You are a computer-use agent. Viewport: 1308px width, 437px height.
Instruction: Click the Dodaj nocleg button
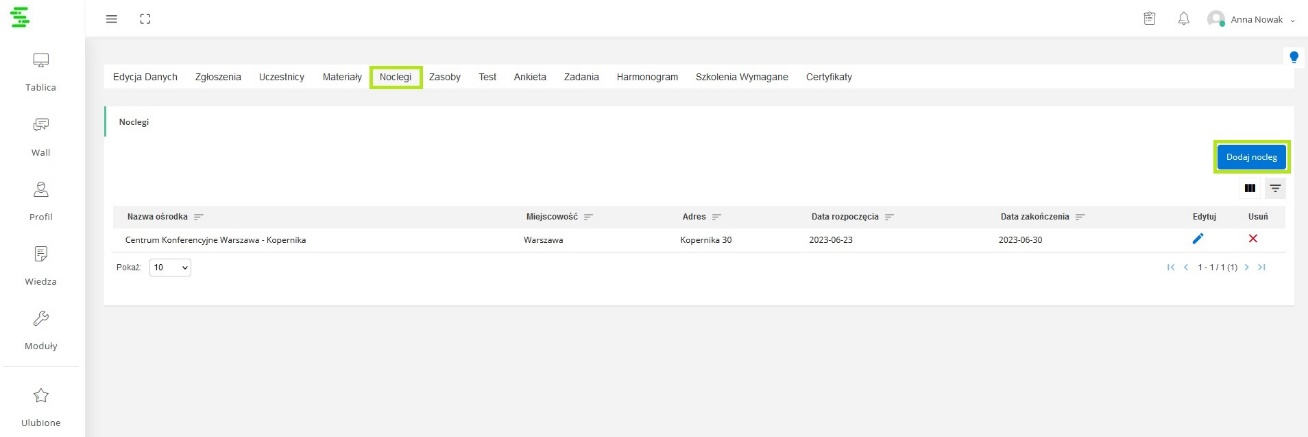(1251, 158)
